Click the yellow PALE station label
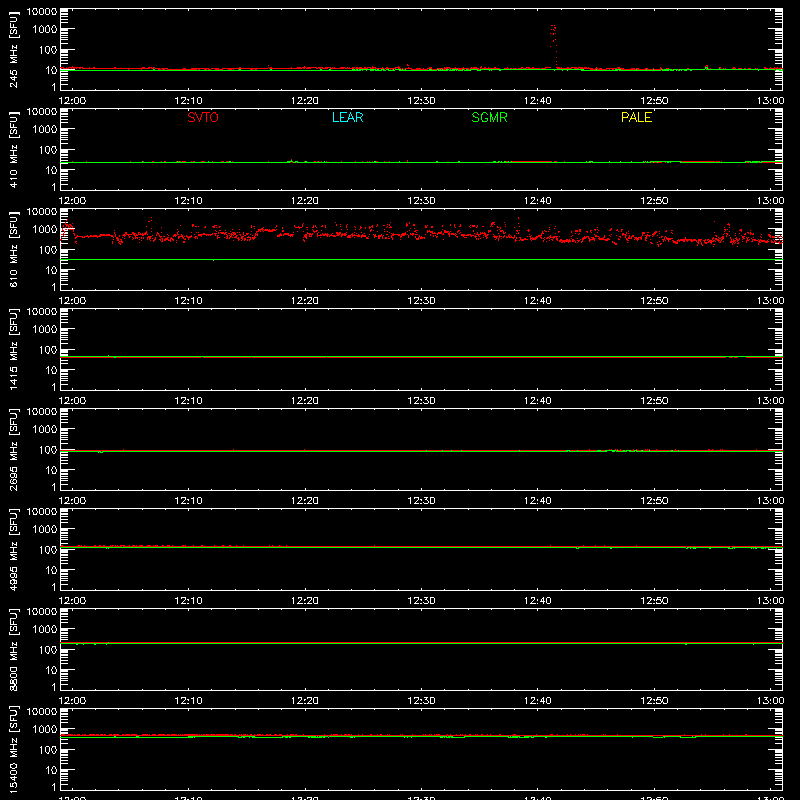 (x=636, y=117)
